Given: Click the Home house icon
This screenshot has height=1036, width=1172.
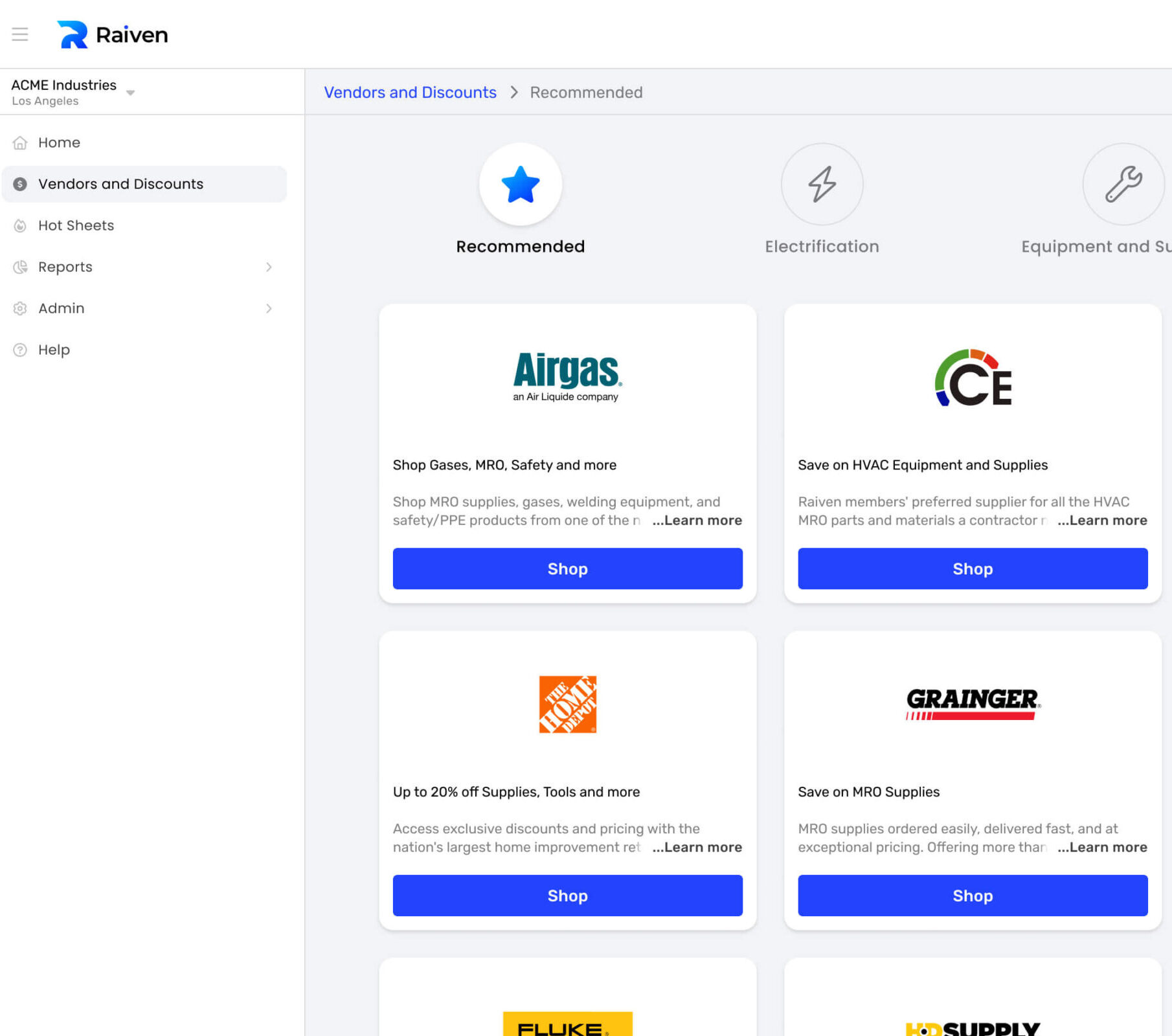Looking at the screenshot, I should click(20, 142).
